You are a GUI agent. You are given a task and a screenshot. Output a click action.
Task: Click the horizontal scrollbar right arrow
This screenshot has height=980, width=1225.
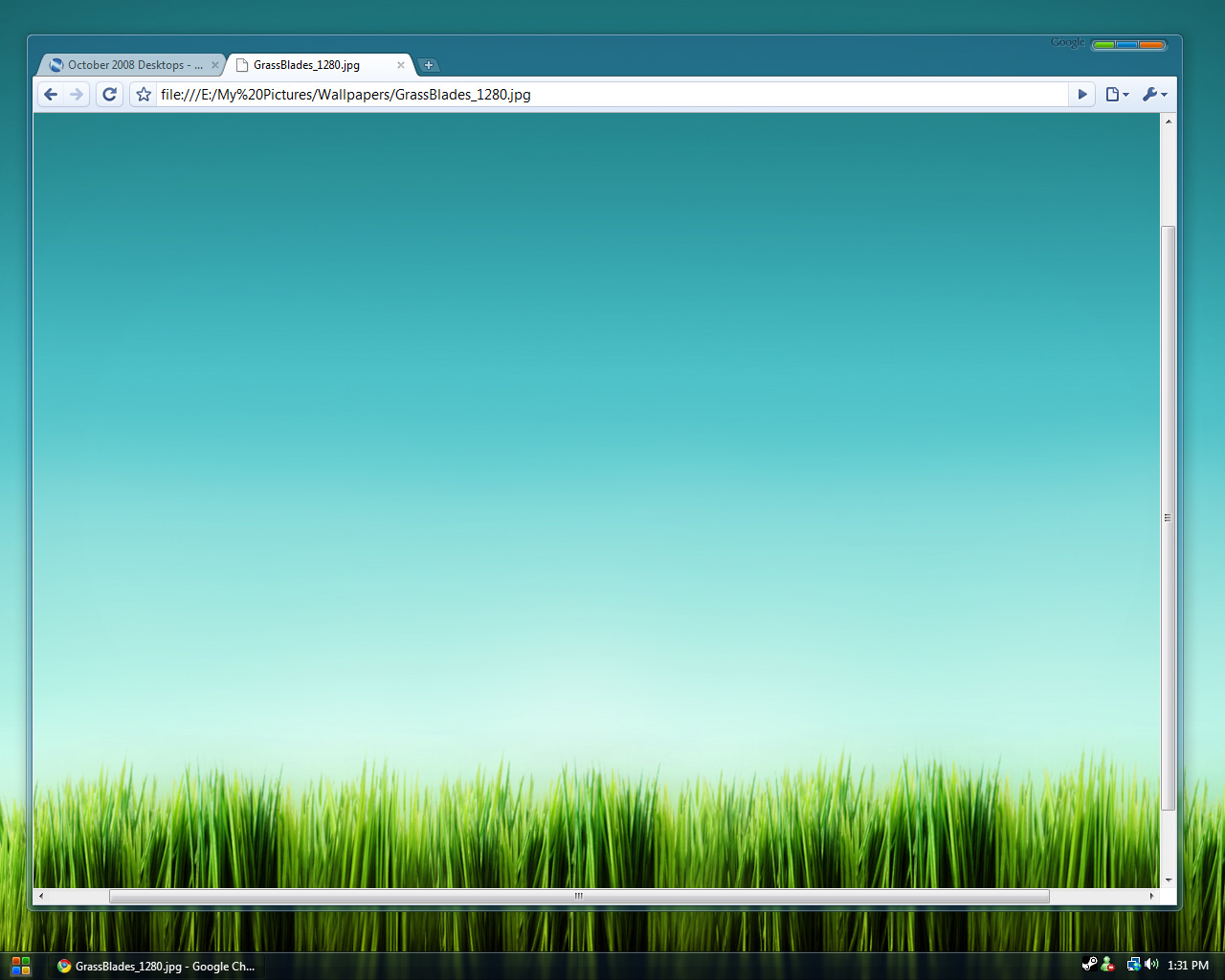pos(1151,896)
